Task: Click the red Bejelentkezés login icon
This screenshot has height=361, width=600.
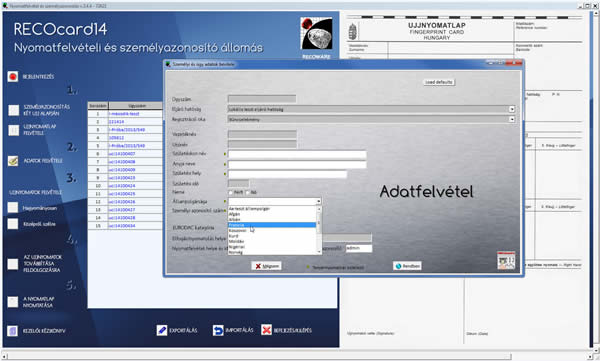Action: 13,77
